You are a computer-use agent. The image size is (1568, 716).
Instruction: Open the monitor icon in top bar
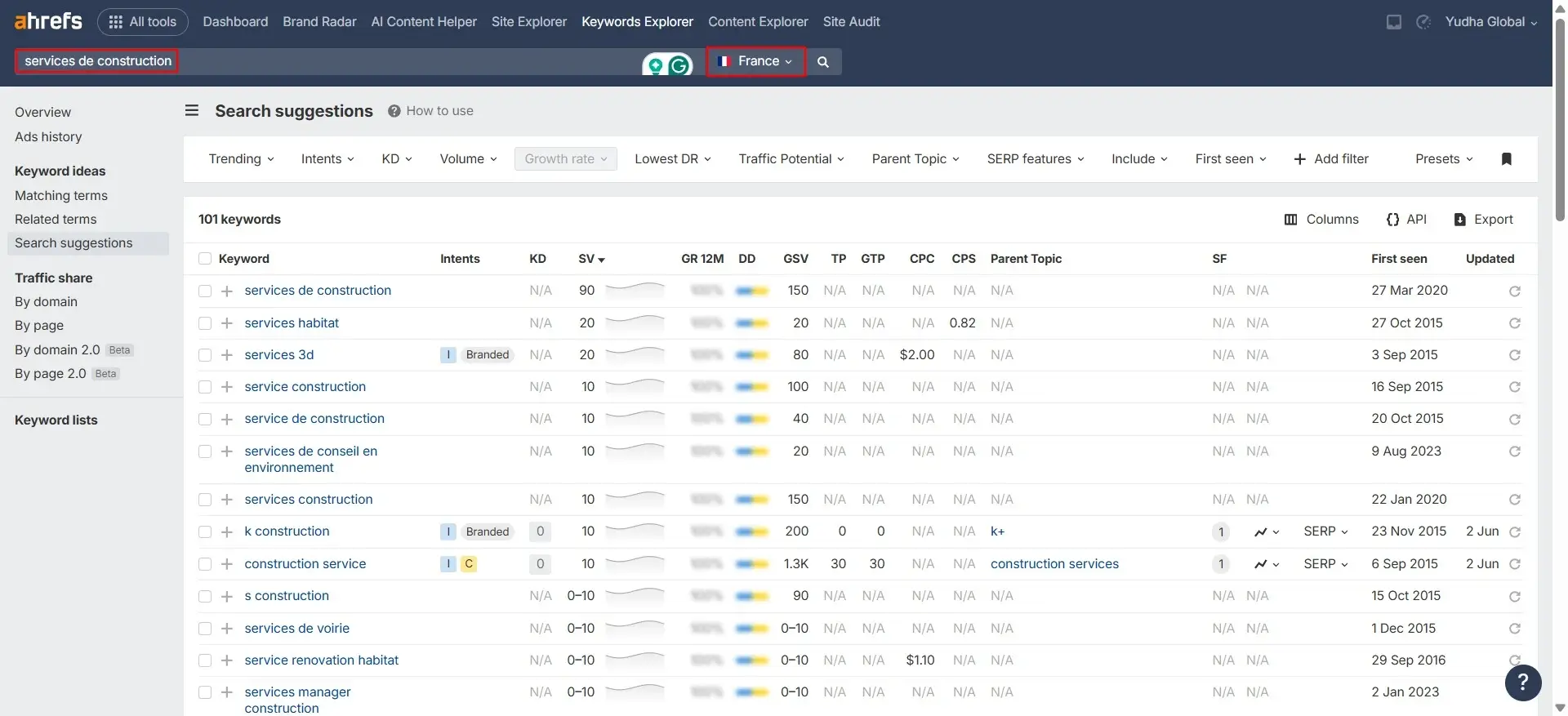[x=1394, y=22]
